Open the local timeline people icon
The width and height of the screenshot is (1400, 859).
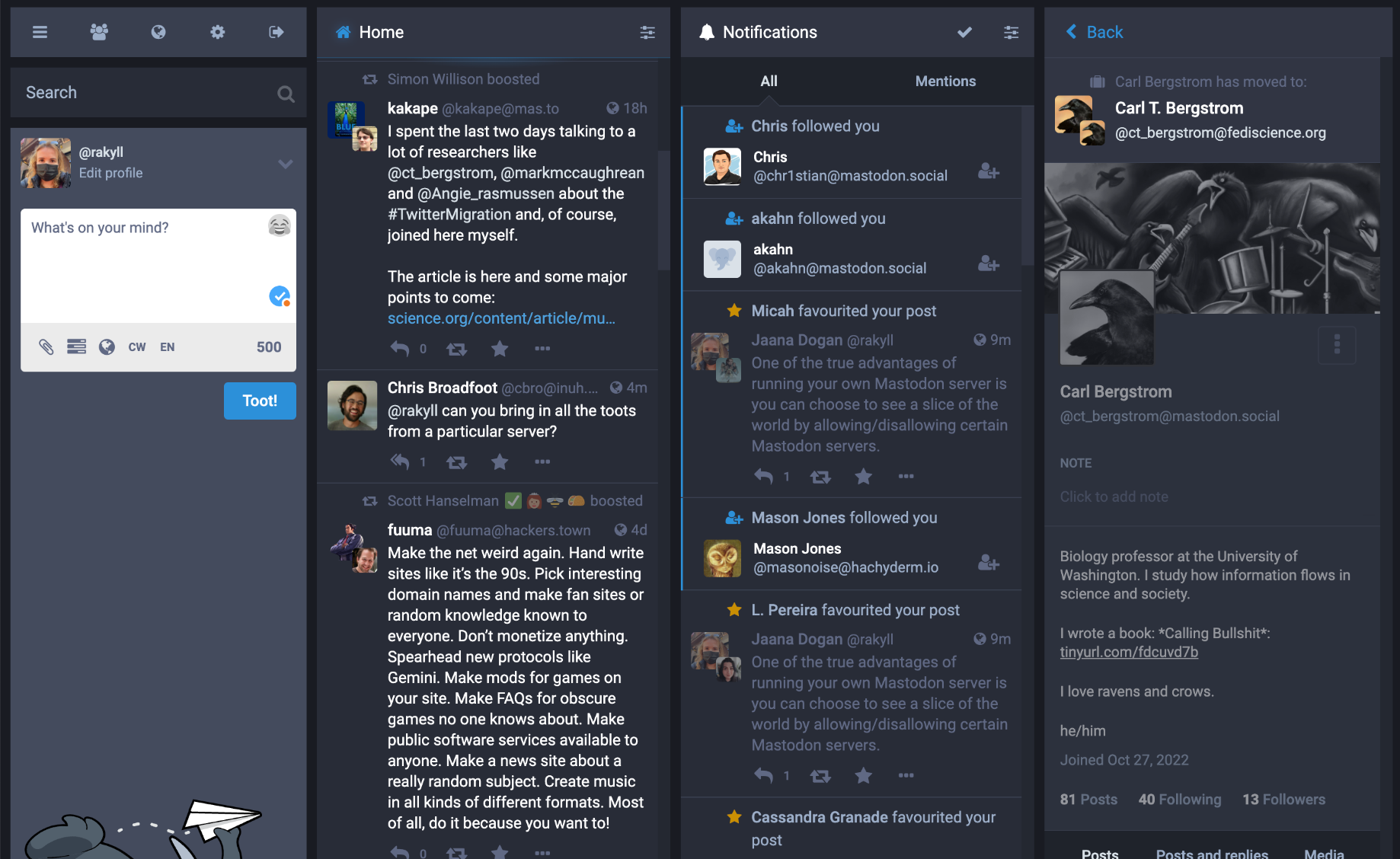[99, 32]
